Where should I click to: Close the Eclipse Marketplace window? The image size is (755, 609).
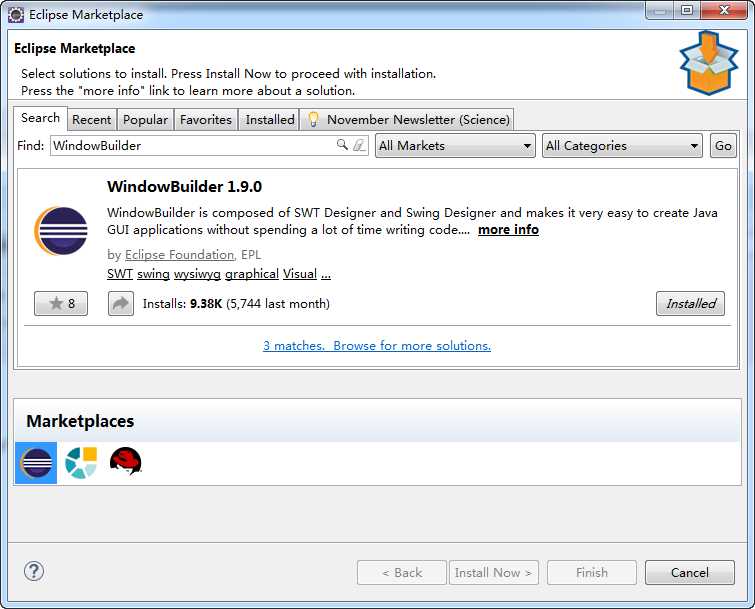[724, 10]
